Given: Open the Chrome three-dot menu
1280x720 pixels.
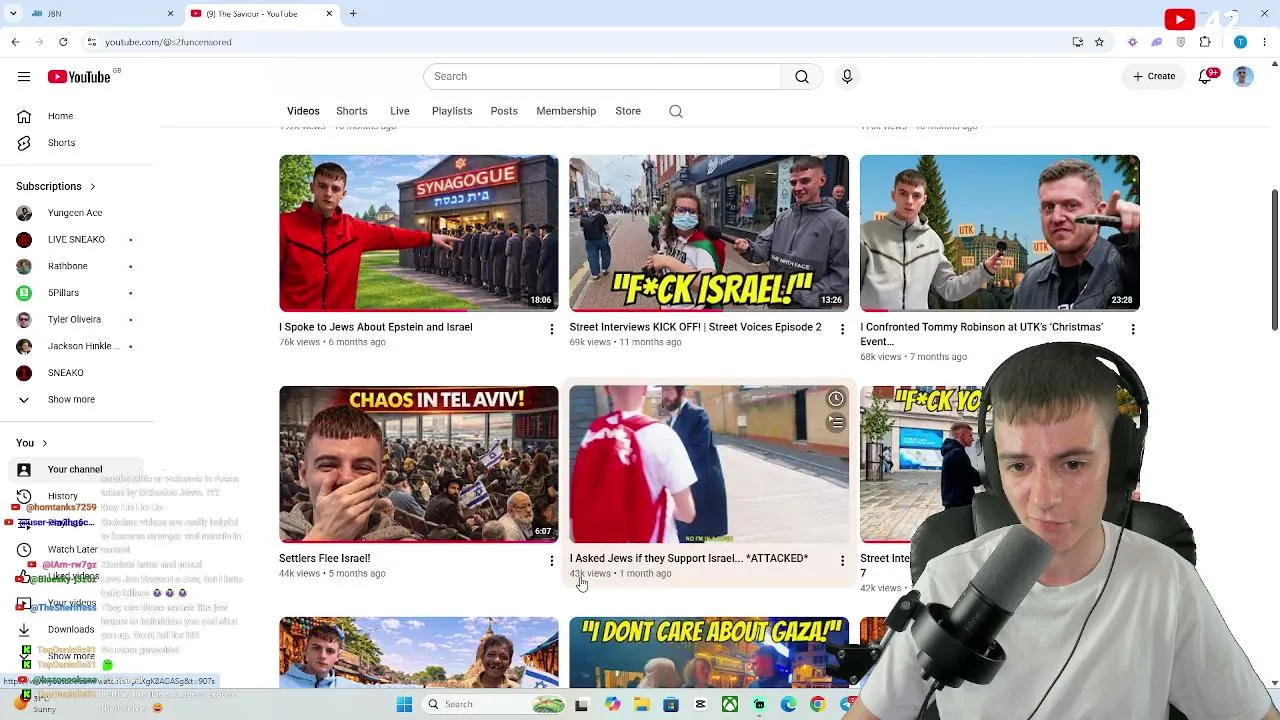Looking at the screenshot, I should [x=1265, y=42].
